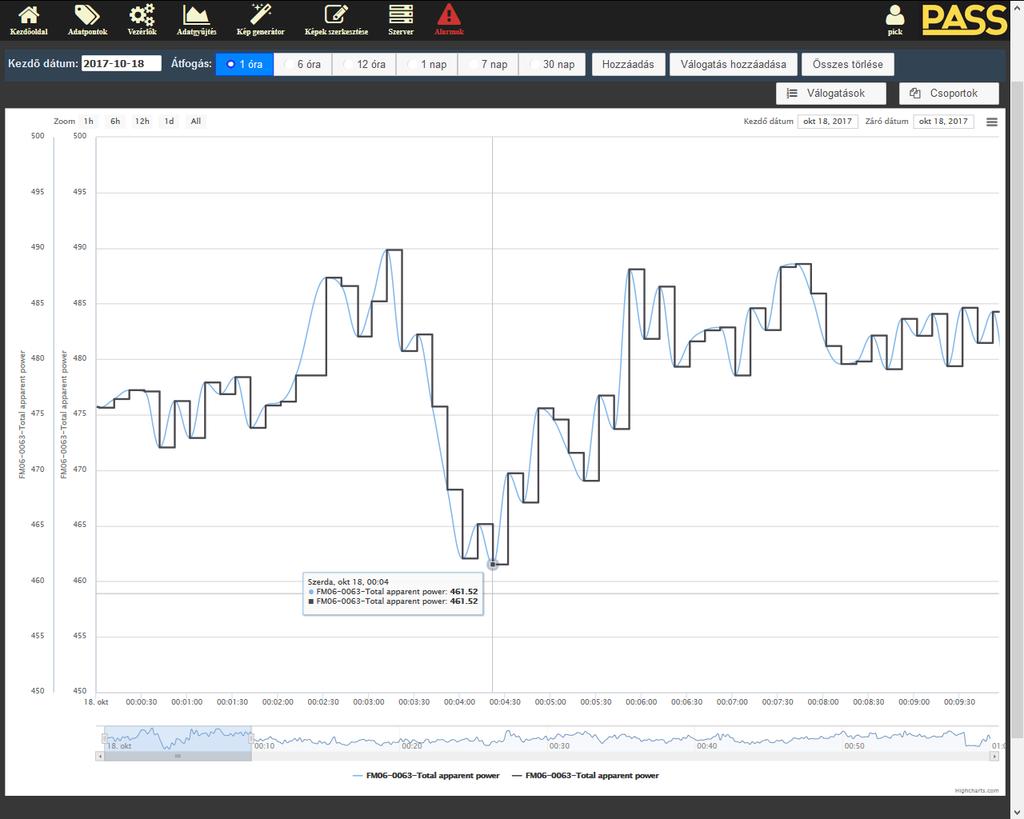Click the highlighted data point at 00:04
1024x819 pixels.
pyautogui.click(x=493, y=564)
